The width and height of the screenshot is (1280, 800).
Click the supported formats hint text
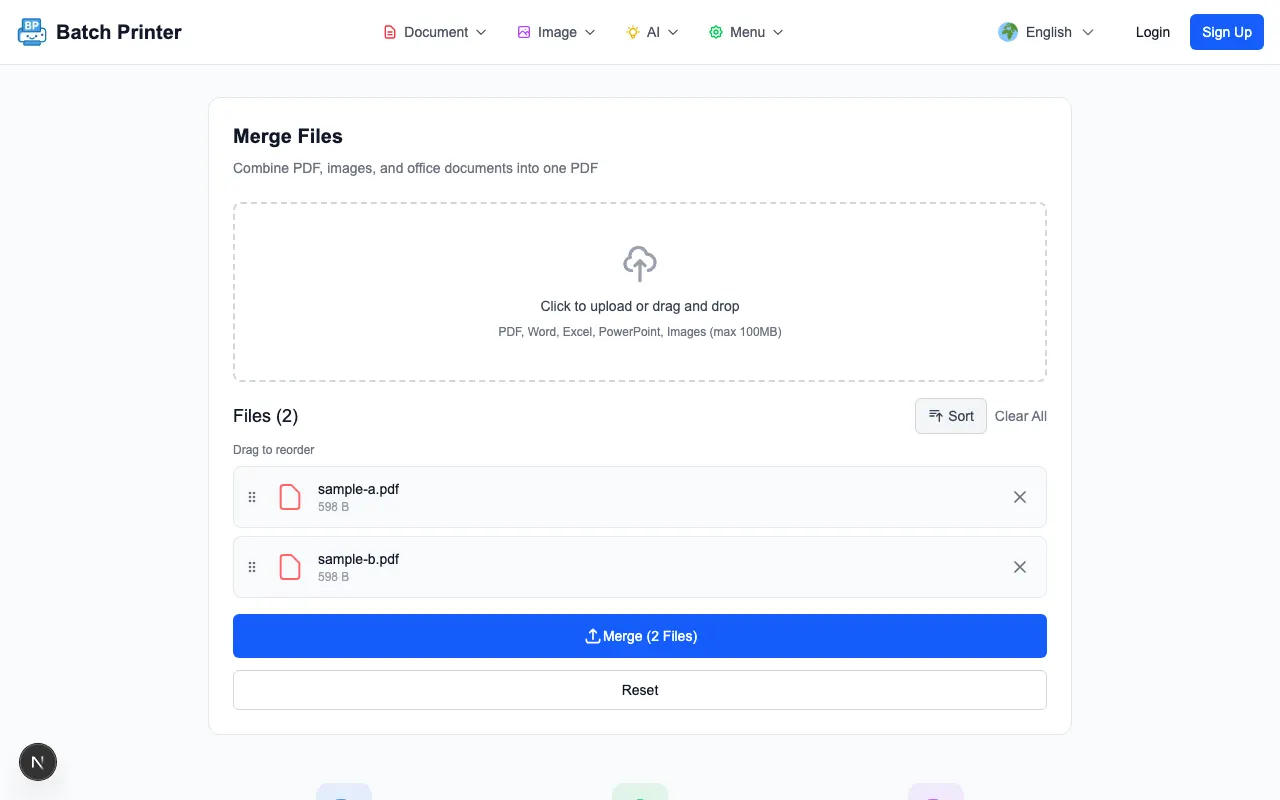click(640, 332)
